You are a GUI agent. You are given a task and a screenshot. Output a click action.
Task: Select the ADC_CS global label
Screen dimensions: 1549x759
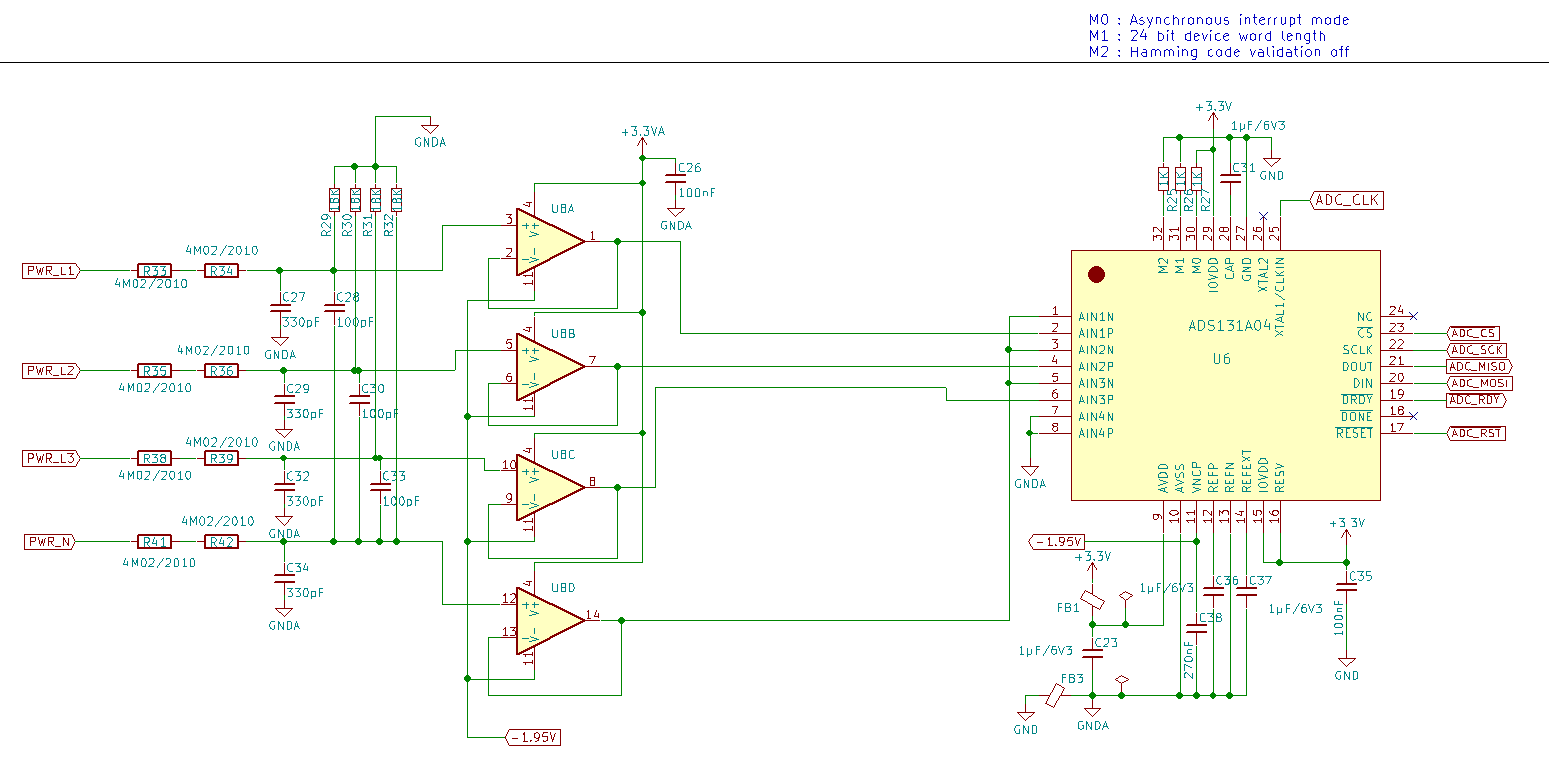pyautogui.click(x=1474, y=333)
